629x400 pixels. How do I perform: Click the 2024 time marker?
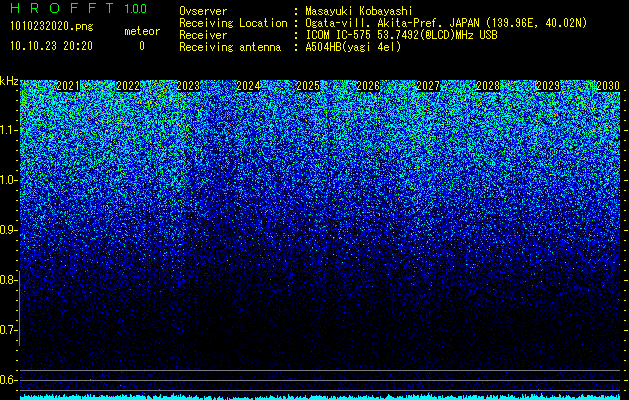click(248, 86)
